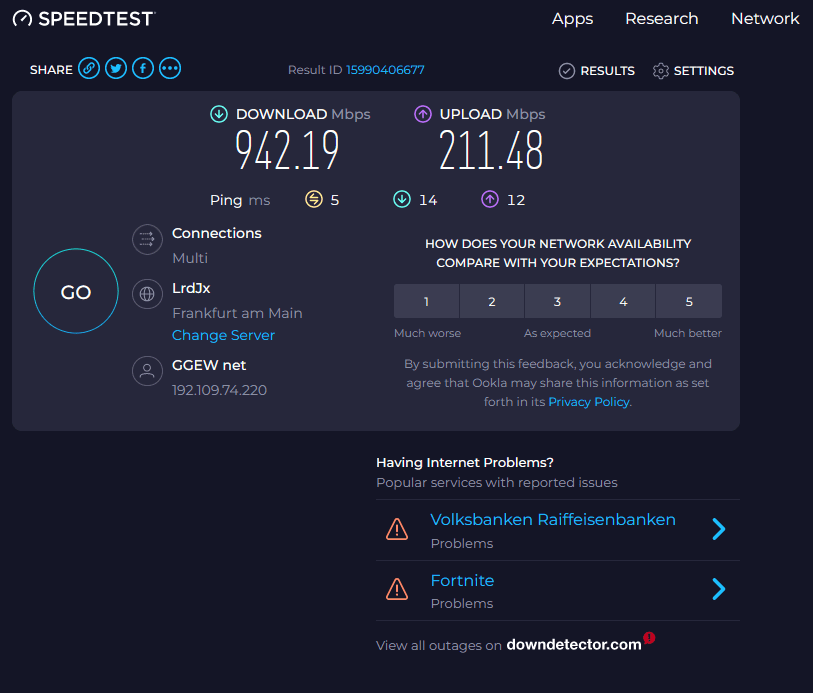This screenshot has height=693, width=813.
Task: Click the Having Internet Problems? heading
Action: (x=465, y=462)
